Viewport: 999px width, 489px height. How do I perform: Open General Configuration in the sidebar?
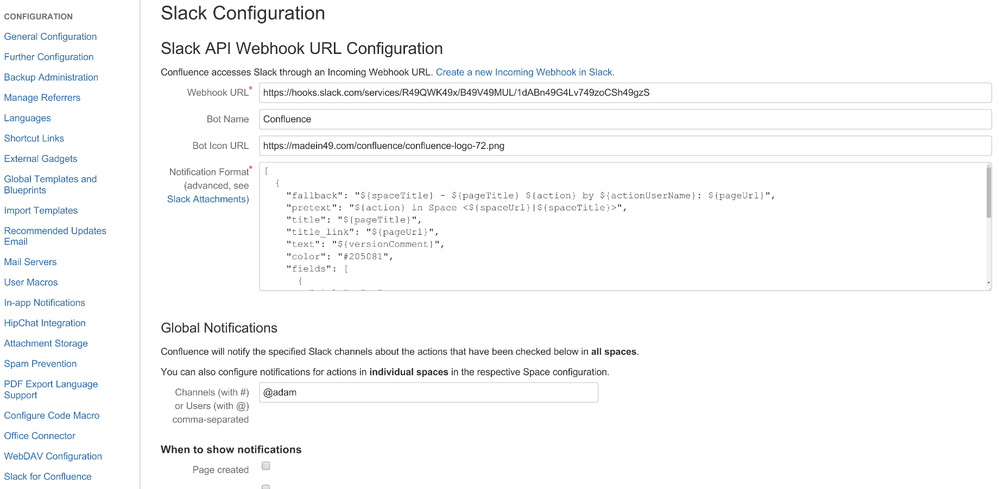coord(50,37)
